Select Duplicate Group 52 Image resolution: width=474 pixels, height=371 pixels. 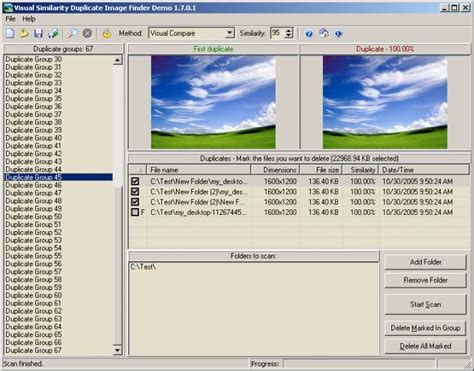click(x=34, y=232)
